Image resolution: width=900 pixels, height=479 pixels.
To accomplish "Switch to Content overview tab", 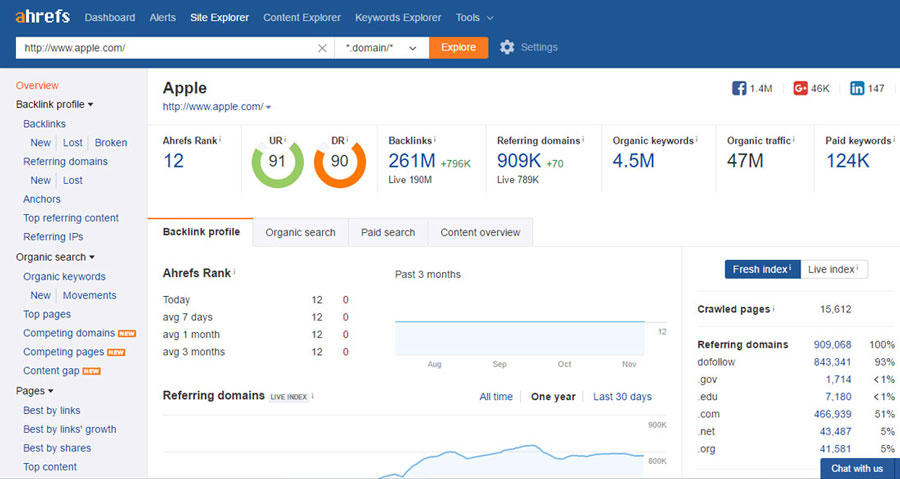I will pyautogui.click(x=480, y=232).
